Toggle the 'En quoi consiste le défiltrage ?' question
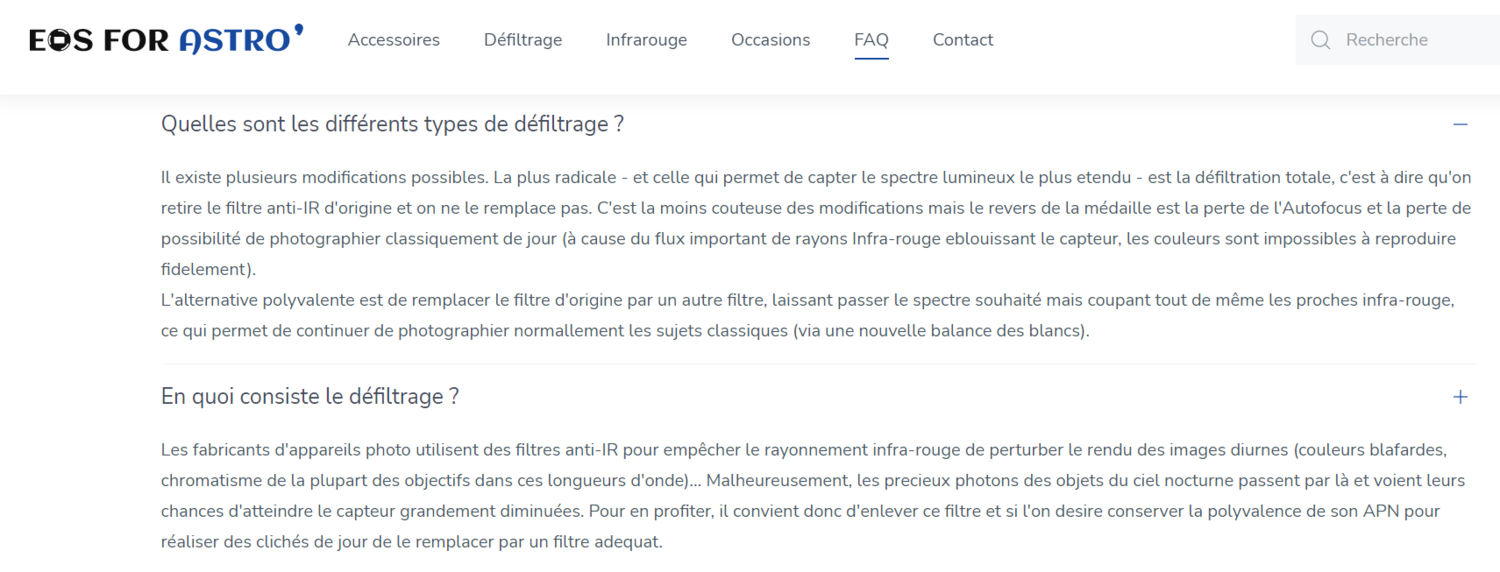This screenshot has height=572, width=1500. tap(310, 397)
